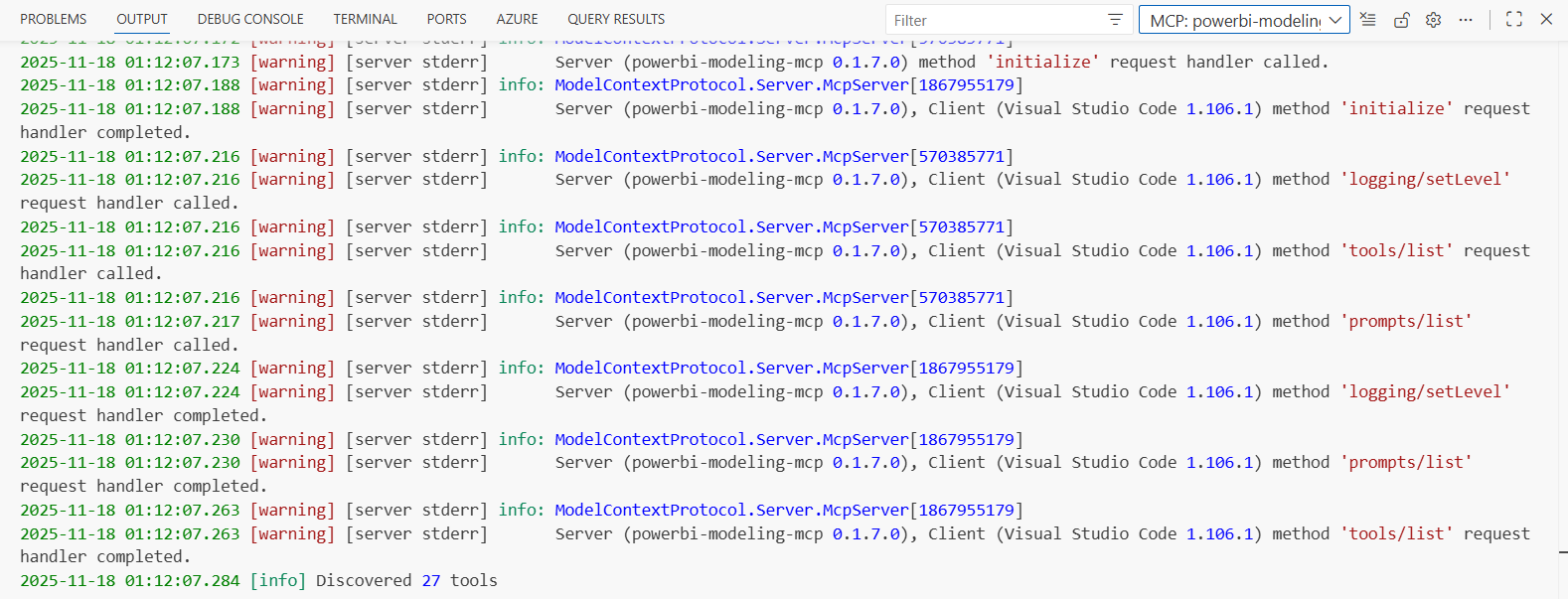1568x599 pixels.
Task: Click 'tools/list' on the 01:12:07.263 line
Action: point(1396,533)
